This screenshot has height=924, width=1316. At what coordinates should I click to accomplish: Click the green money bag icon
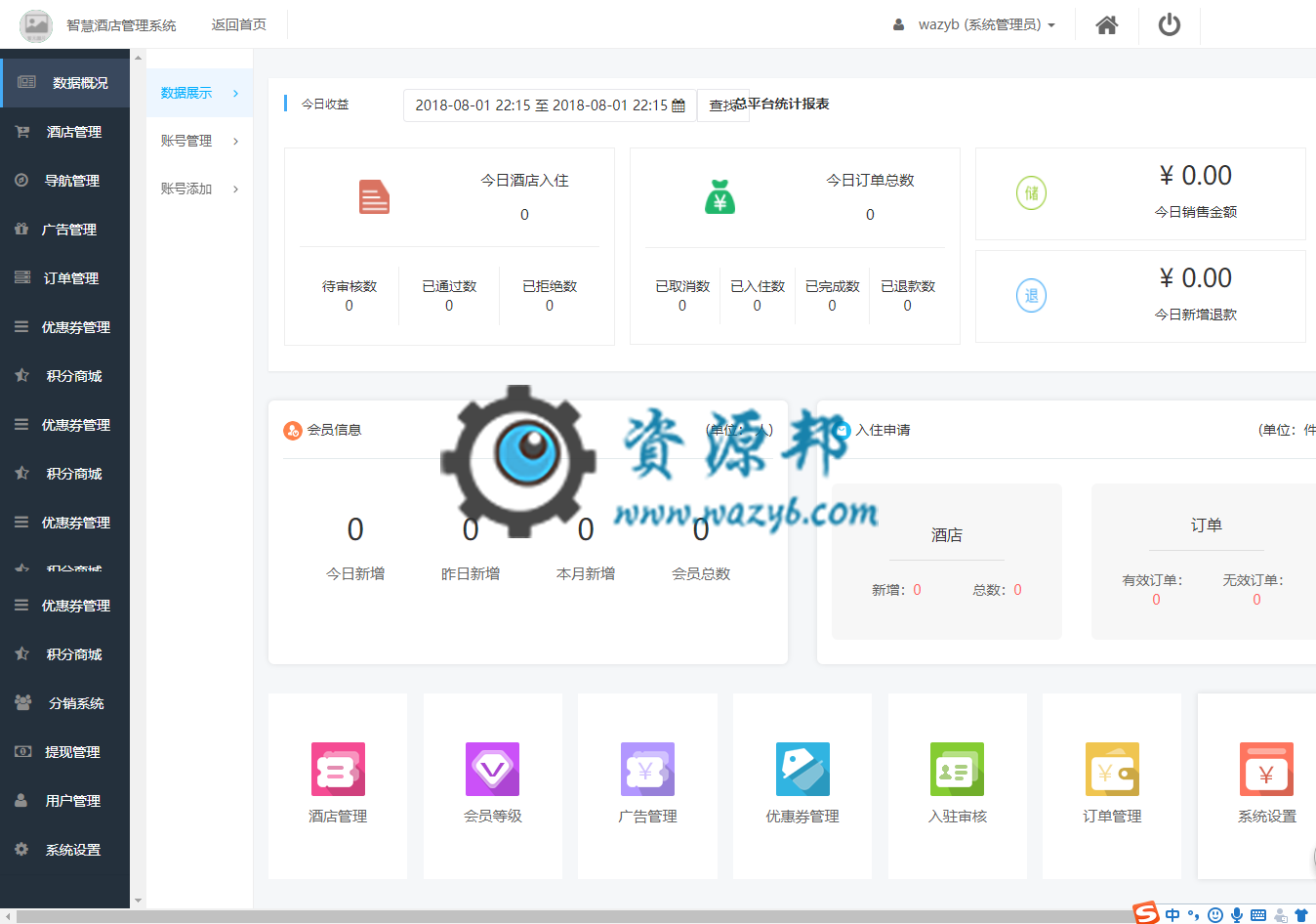pos(720,197)
